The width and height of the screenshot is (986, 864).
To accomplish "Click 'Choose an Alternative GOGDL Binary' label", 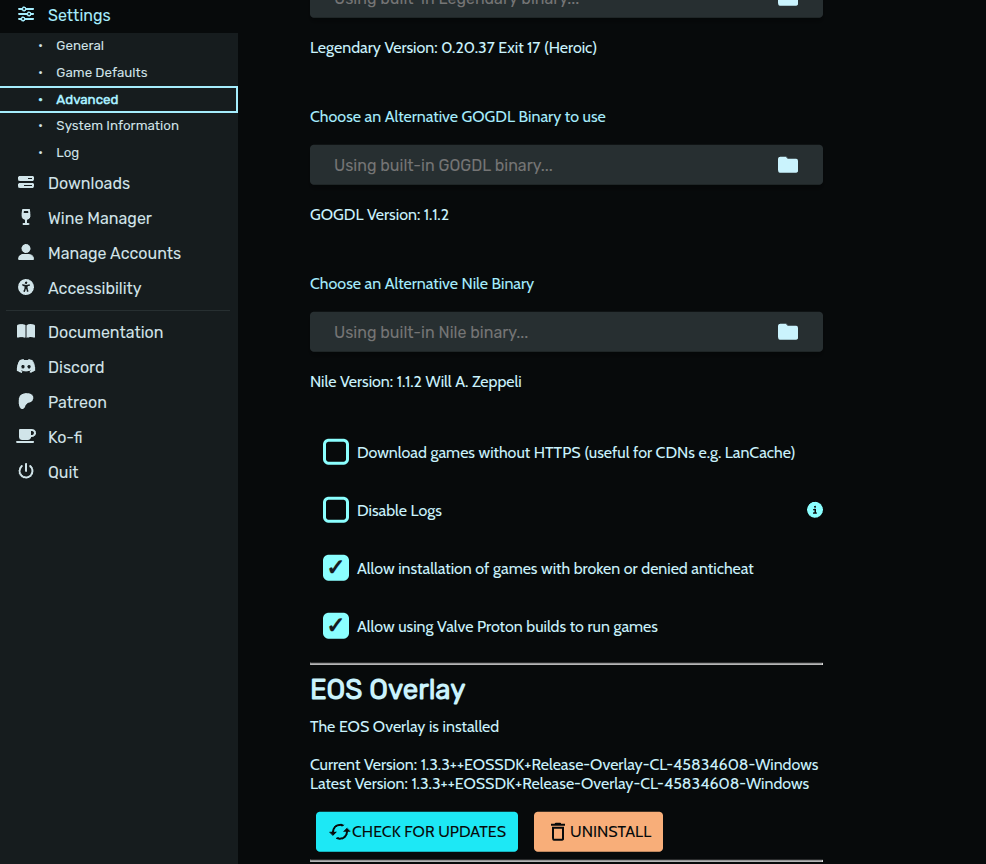I will [x=458, y=117].
